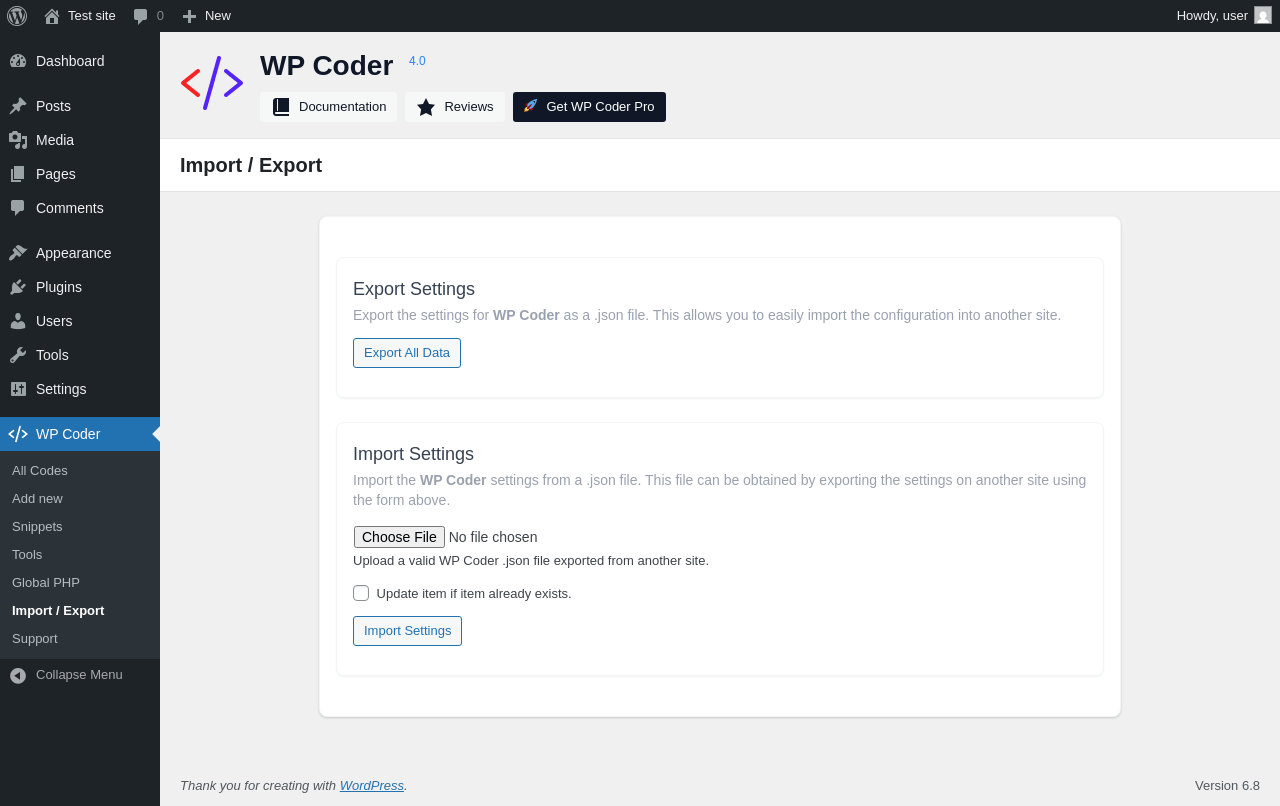Click the Comments icon in sidebar
Screen dimensions: 1280x806
(x=18, y=208)
